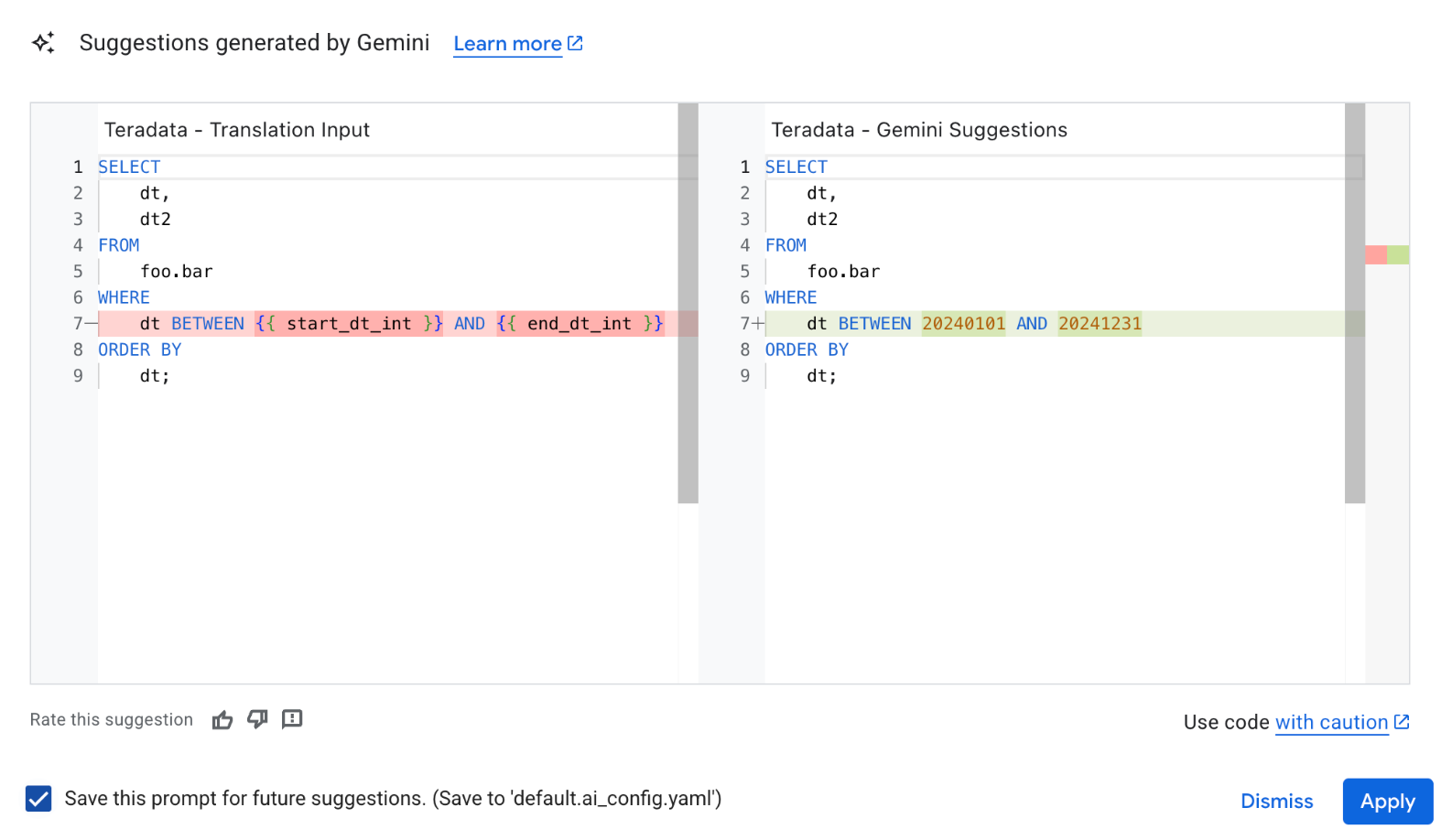The image size is (1441, 840).
Task: Click Teradata - Gemini Suggestions pane title
Action: pos(918,130)
